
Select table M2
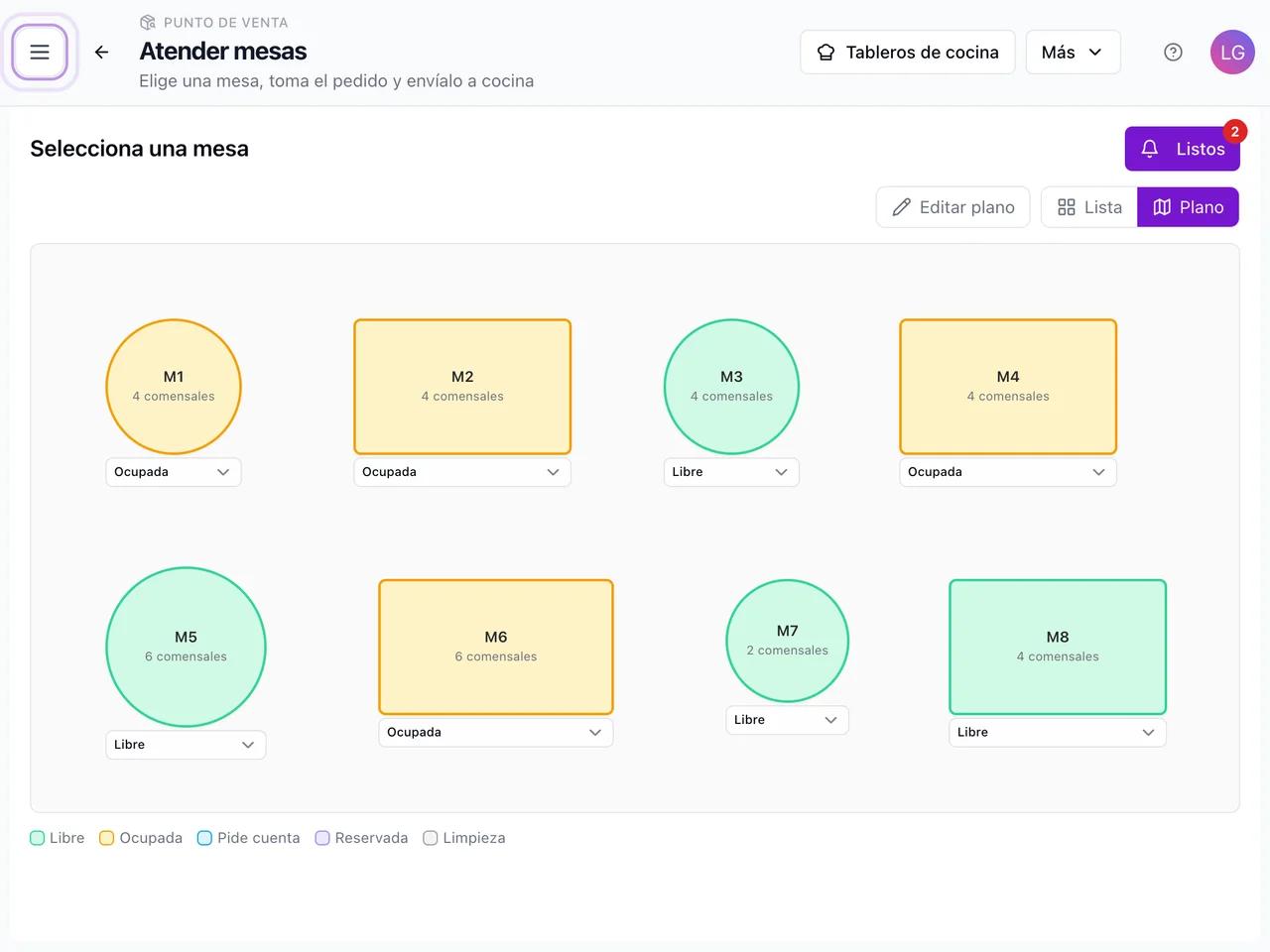point(462,387)
